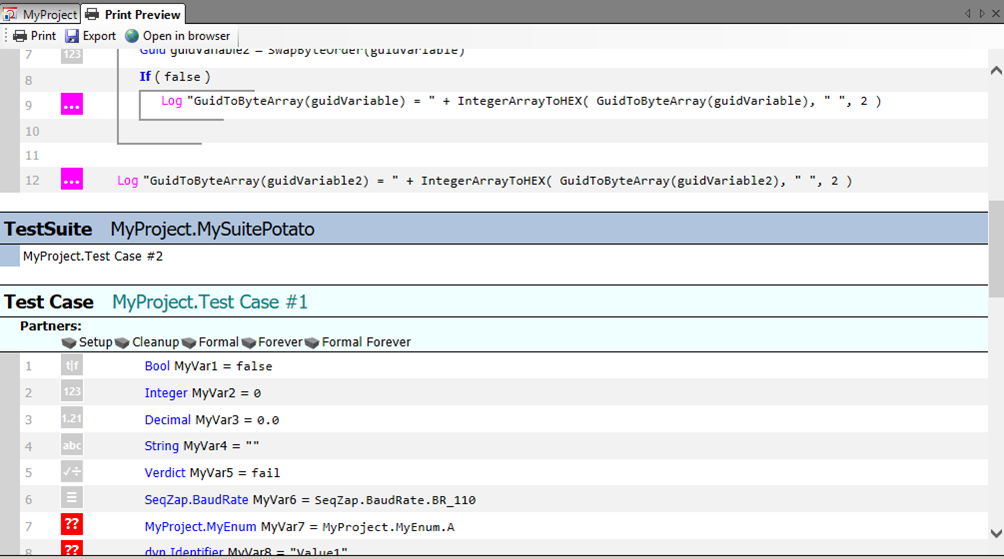Click the Setup partner icon

[69, 343]
